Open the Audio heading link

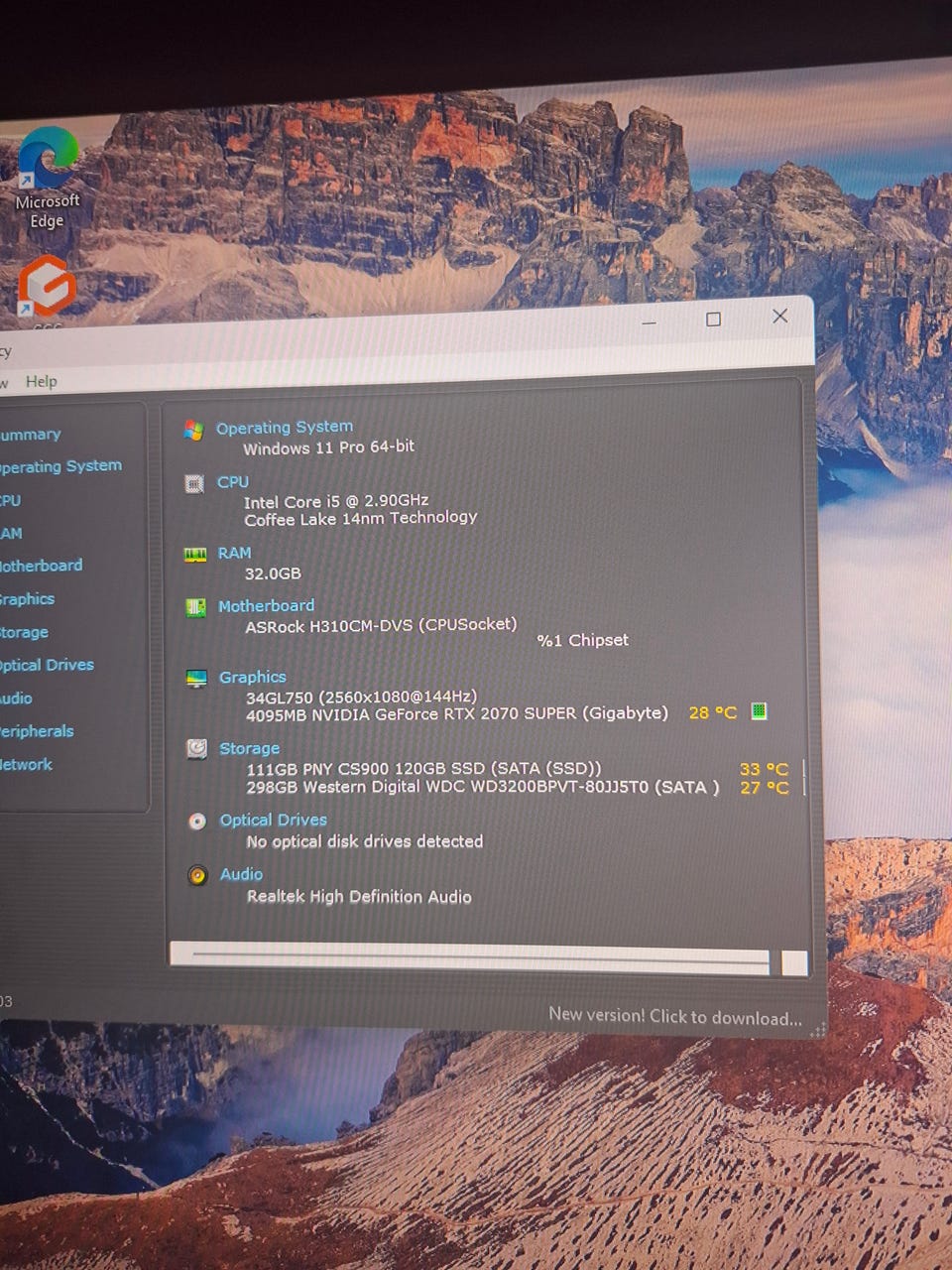point(241,874)
